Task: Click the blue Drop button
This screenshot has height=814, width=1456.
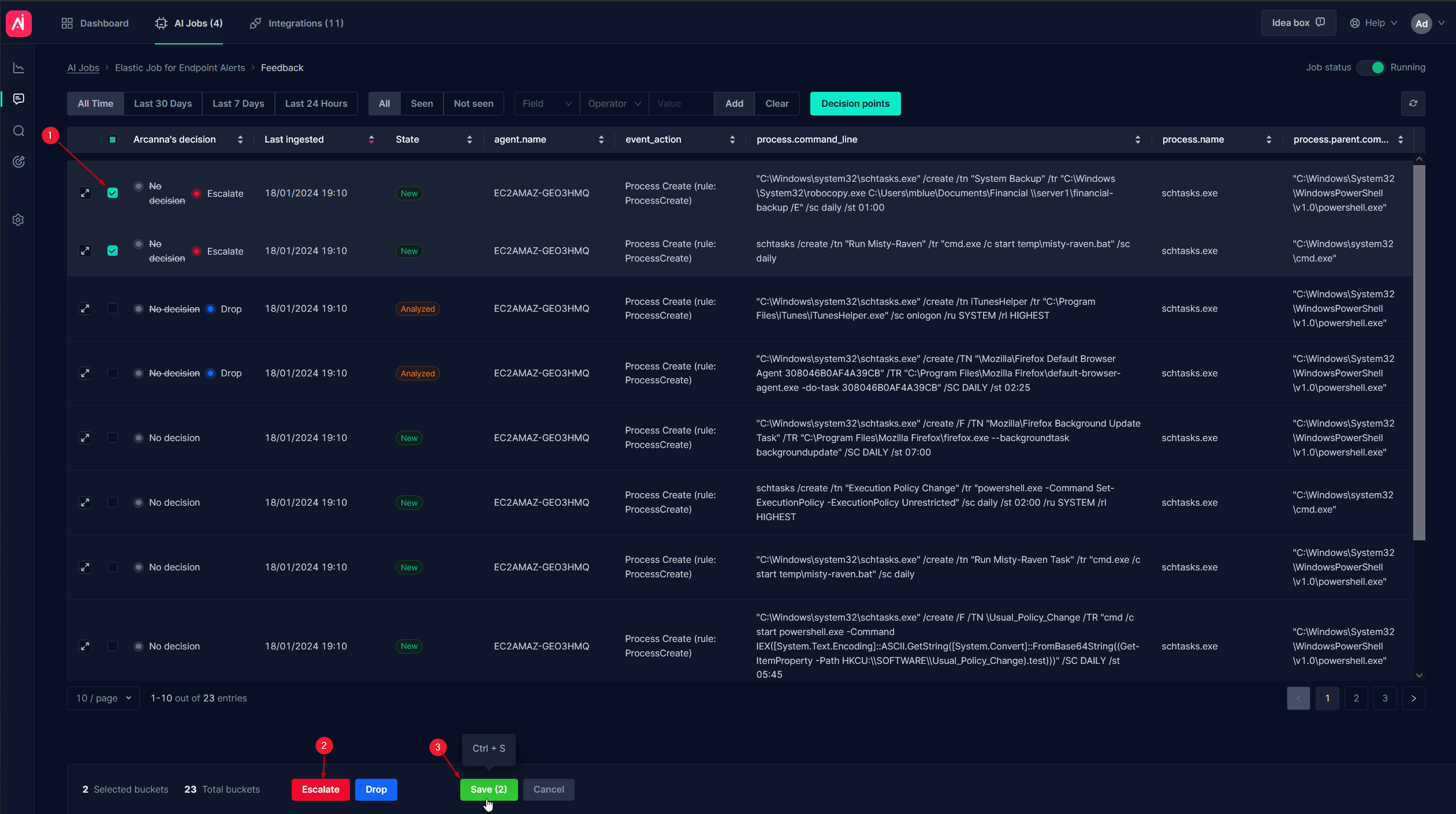Action: [x=376, y=789]
